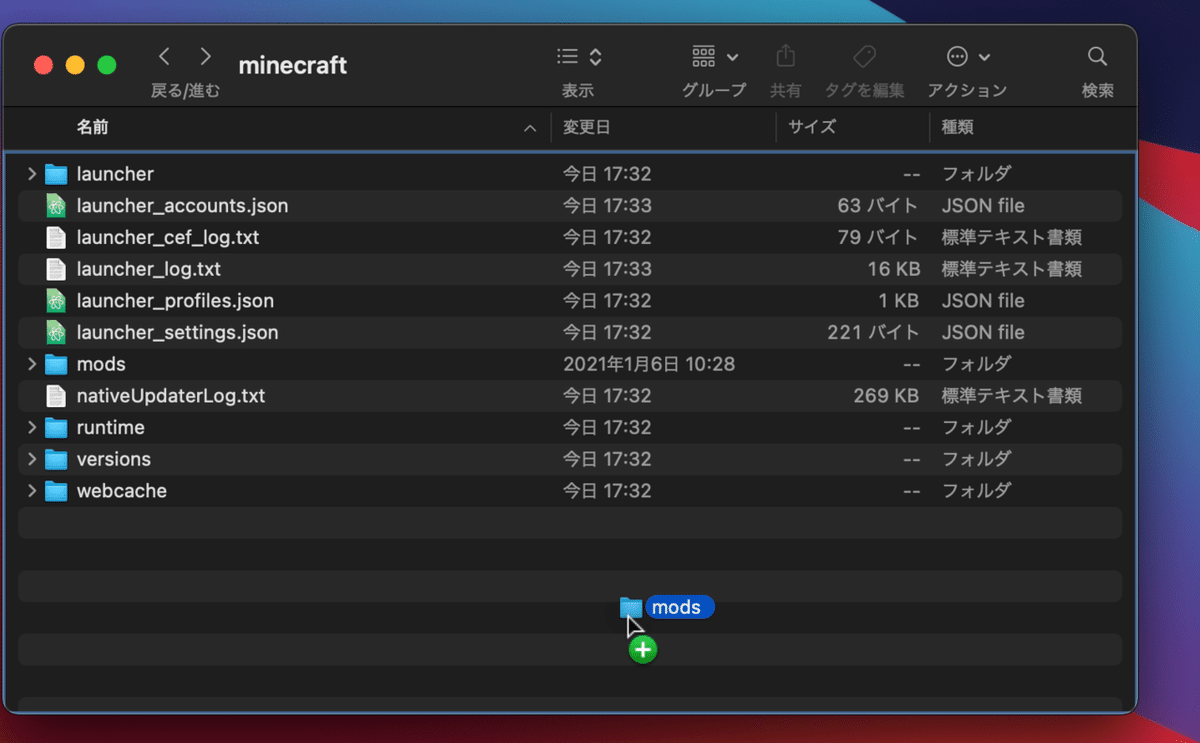Click the 1 KB size cell
The width and height of the screenshot is (1200, 743).
click(x=899, y=301)
